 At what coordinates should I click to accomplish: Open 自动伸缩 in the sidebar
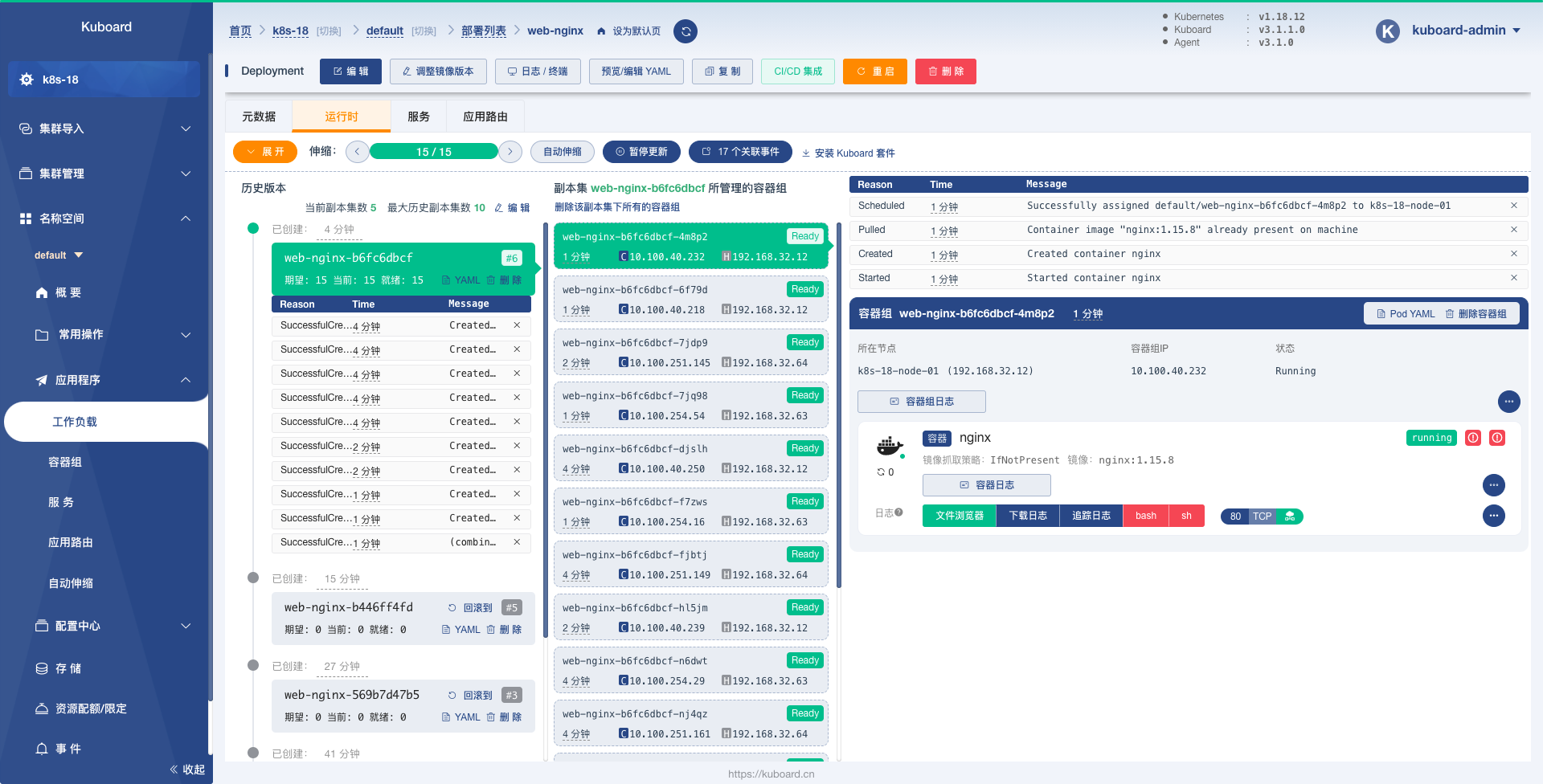[71, 583]
